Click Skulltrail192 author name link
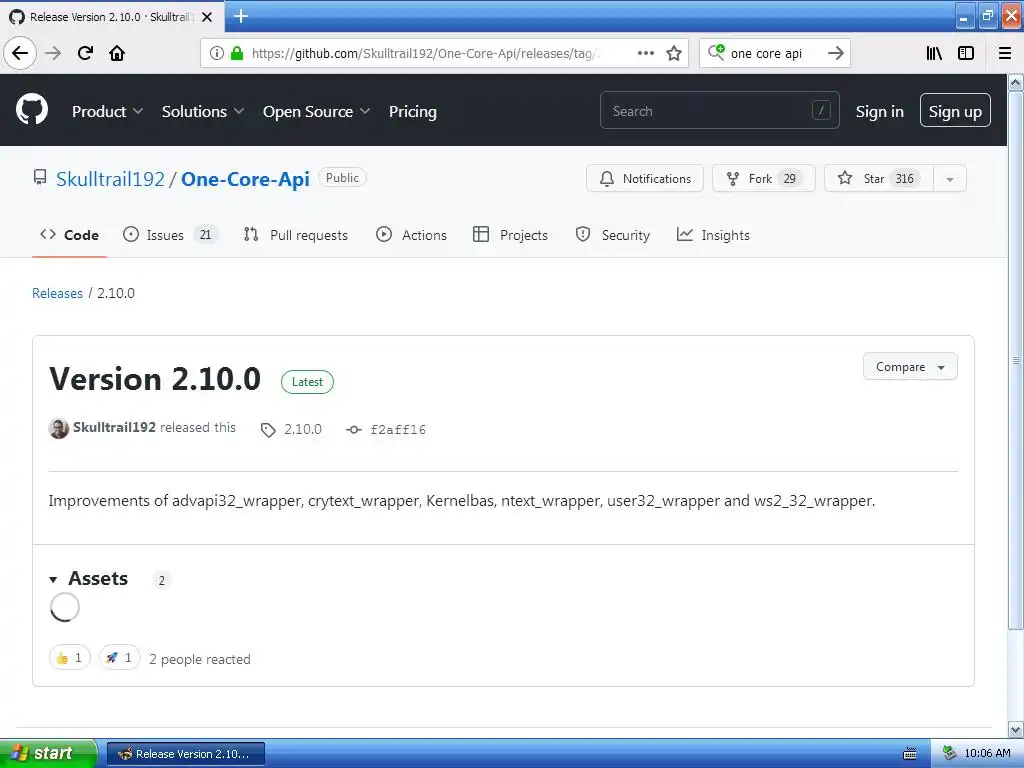Image resolution: width=1024 pixels, height=768 pixels. [114, 427]
